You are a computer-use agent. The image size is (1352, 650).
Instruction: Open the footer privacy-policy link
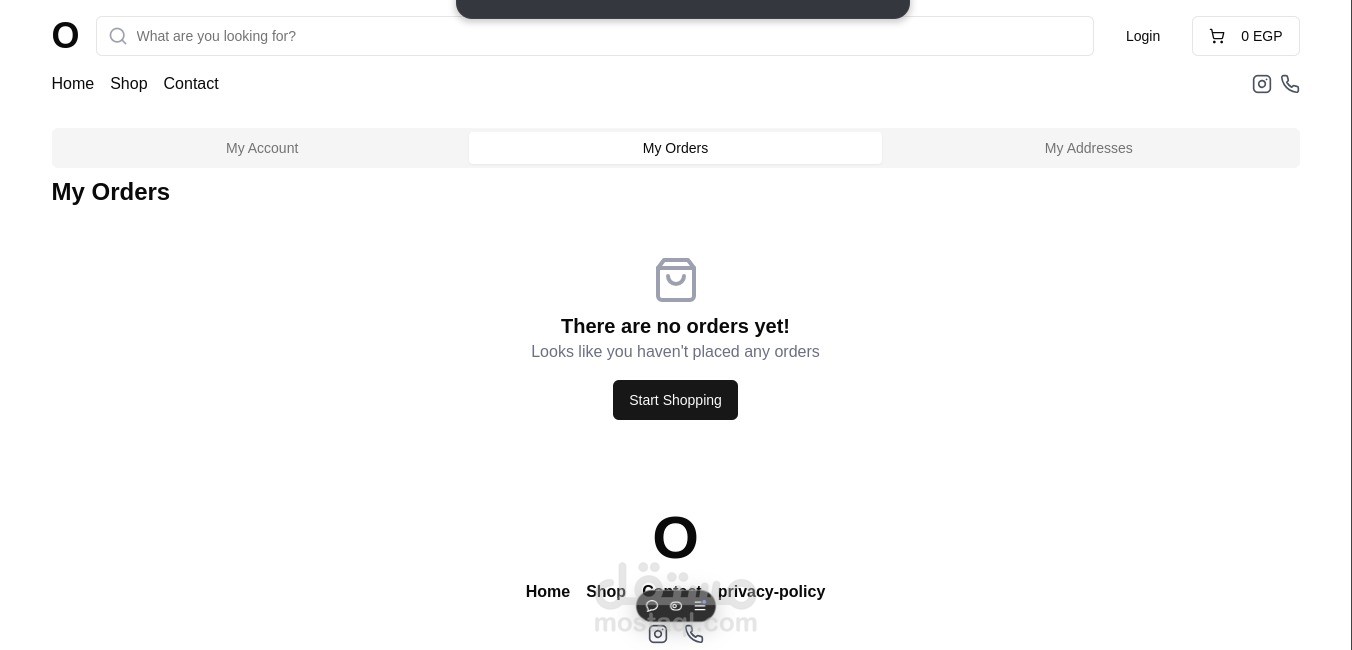tap(775, 591)
